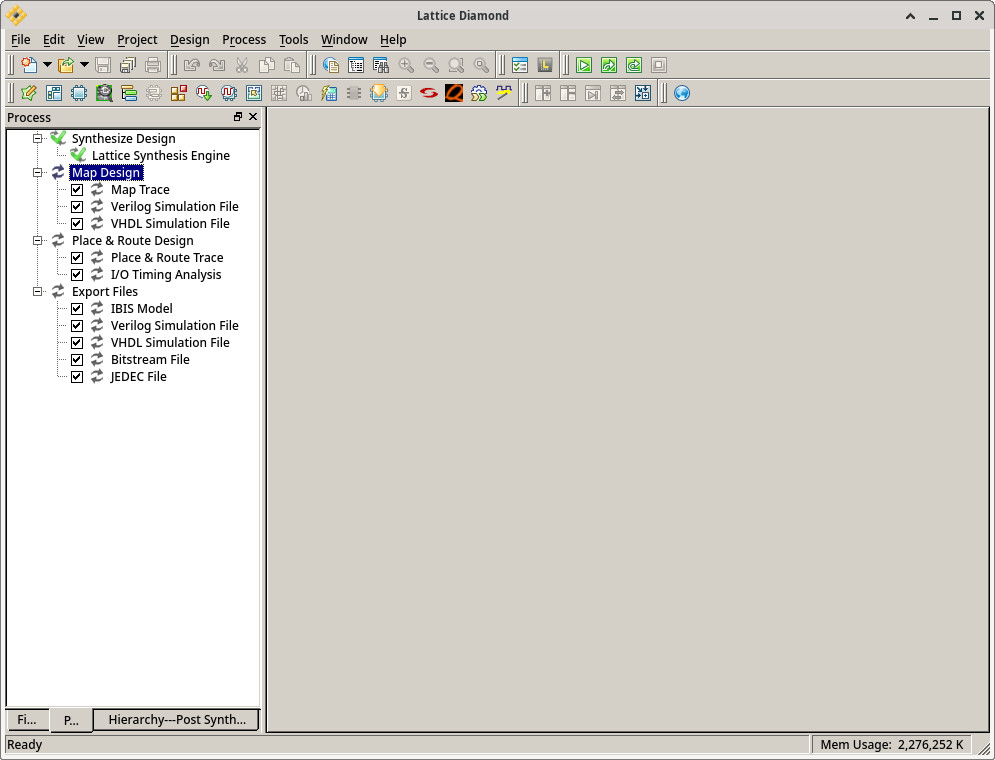Uncheck the JEDEC File checkbox
This screenshot has width=995, height=760.
pyautogui.click(x=77, y=377)
